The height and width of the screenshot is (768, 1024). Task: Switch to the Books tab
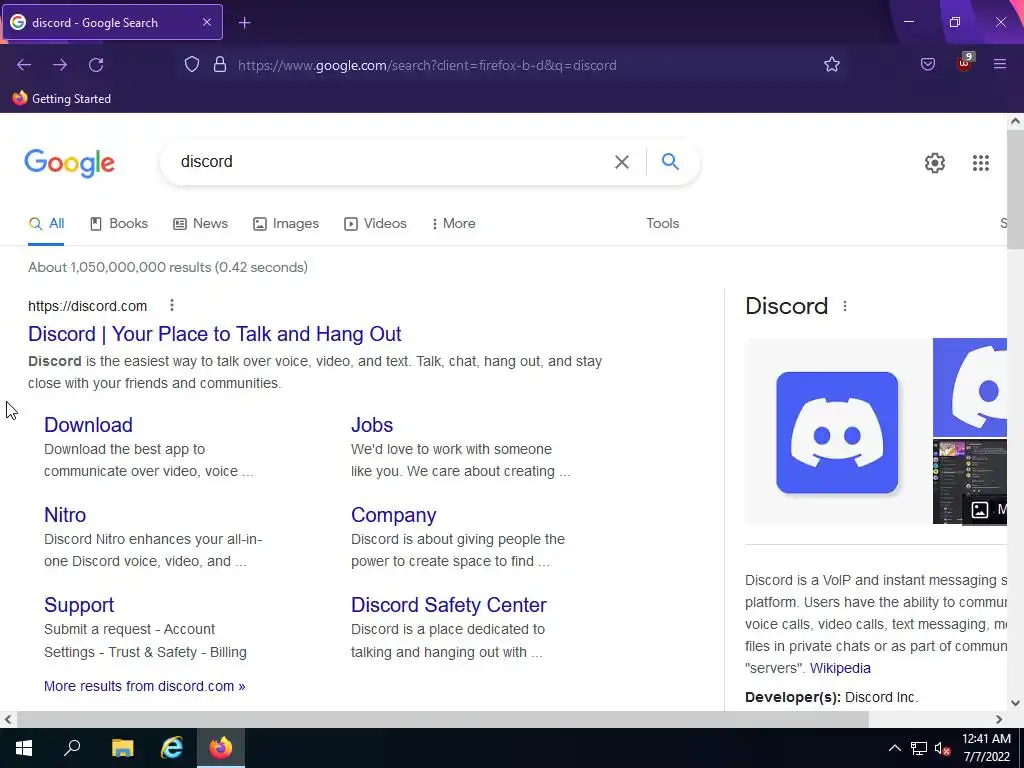[x=119, y=223]
